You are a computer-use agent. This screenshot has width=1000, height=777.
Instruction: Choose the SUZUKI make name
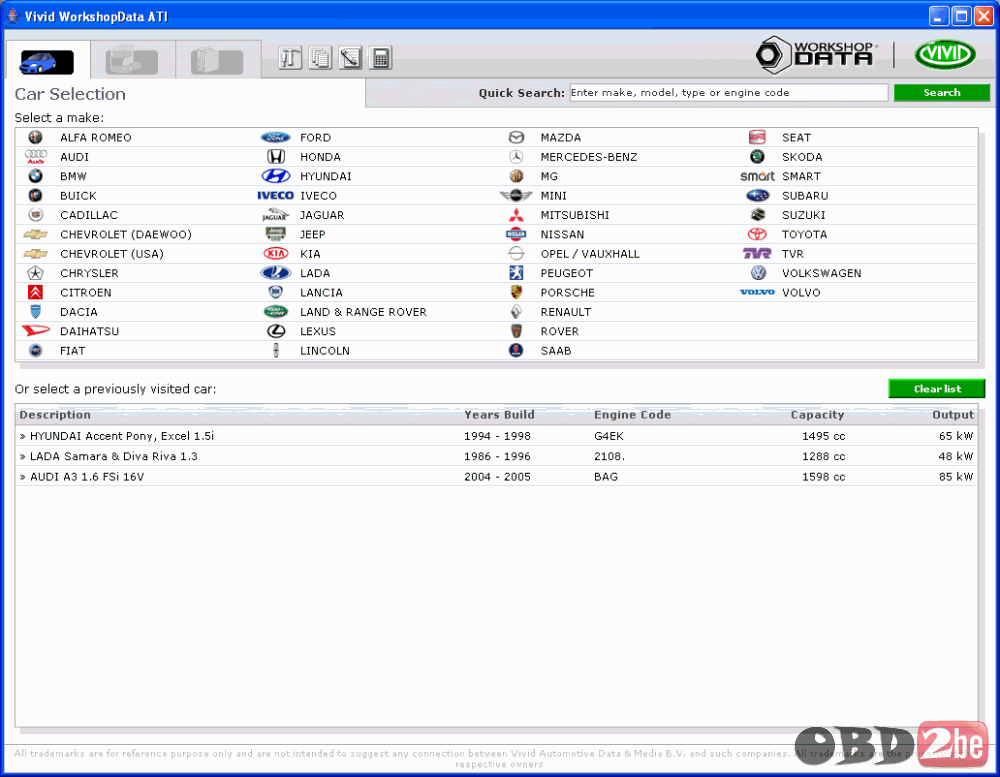804,215
